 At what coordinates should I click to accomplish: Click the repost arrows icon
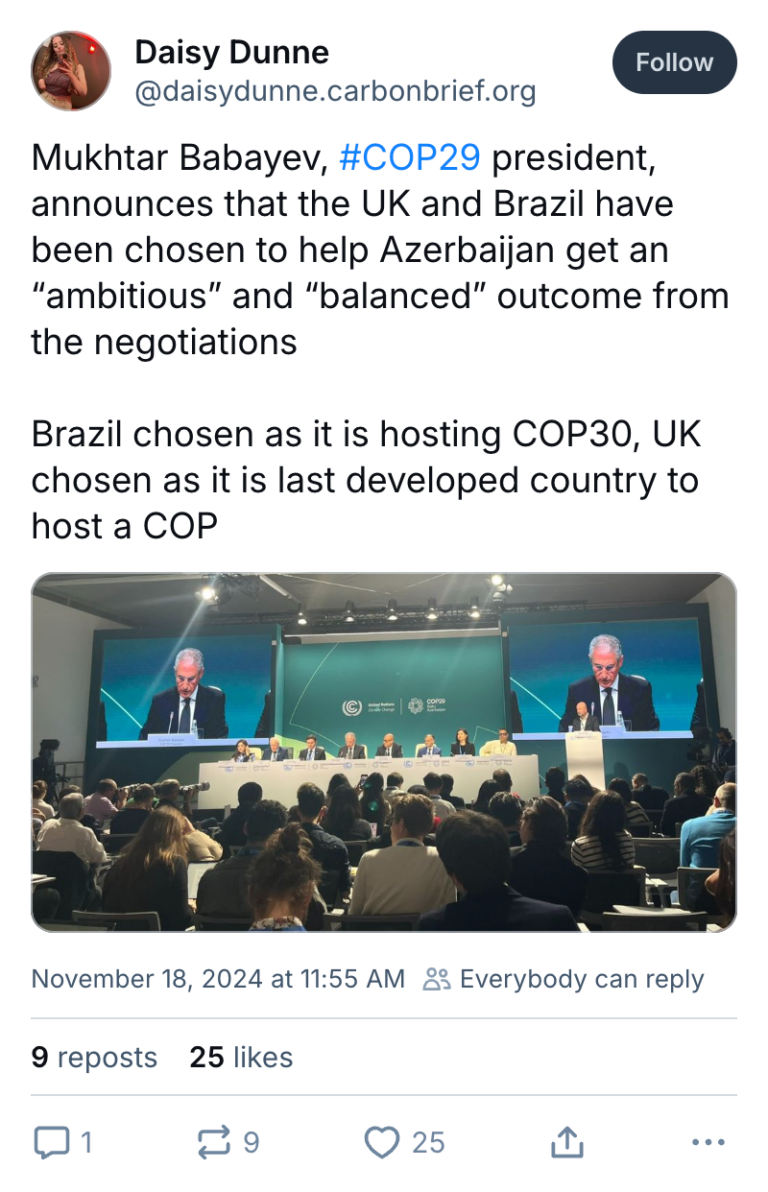coord(215,1141)
